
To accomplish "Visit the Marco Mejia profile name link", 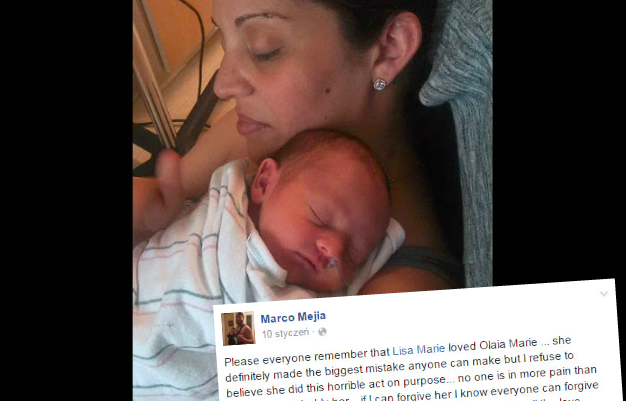I will coord(293,318).
